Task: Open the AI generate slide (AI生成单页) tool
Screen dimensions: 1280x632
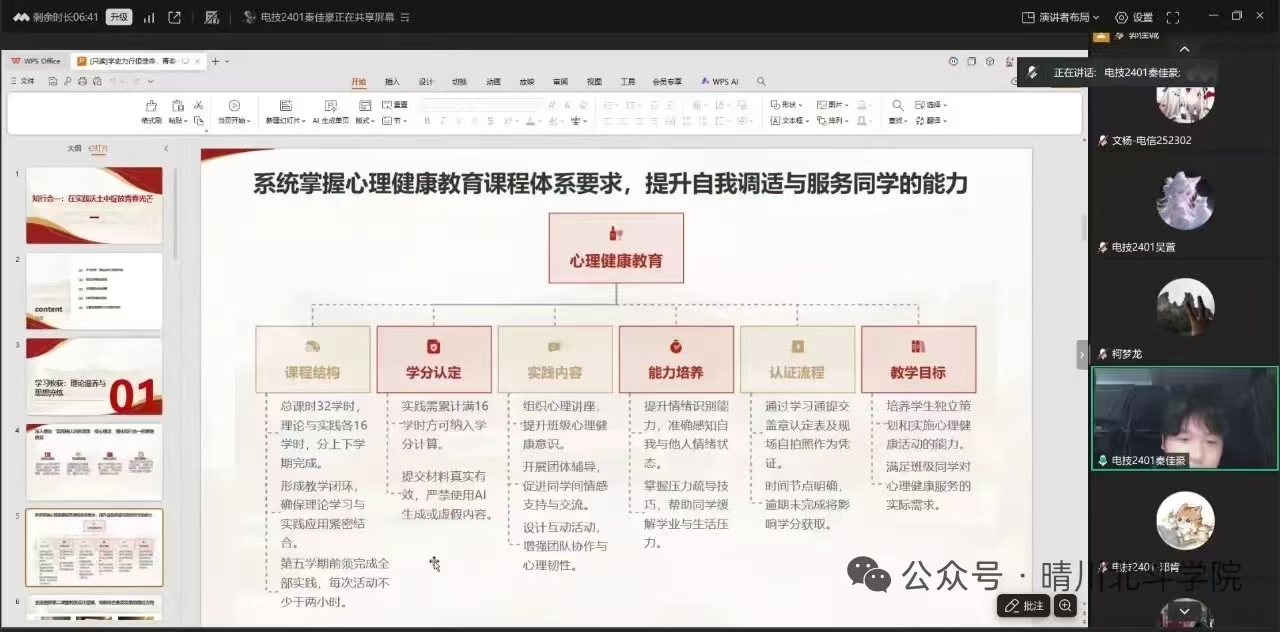Action: 330,106
